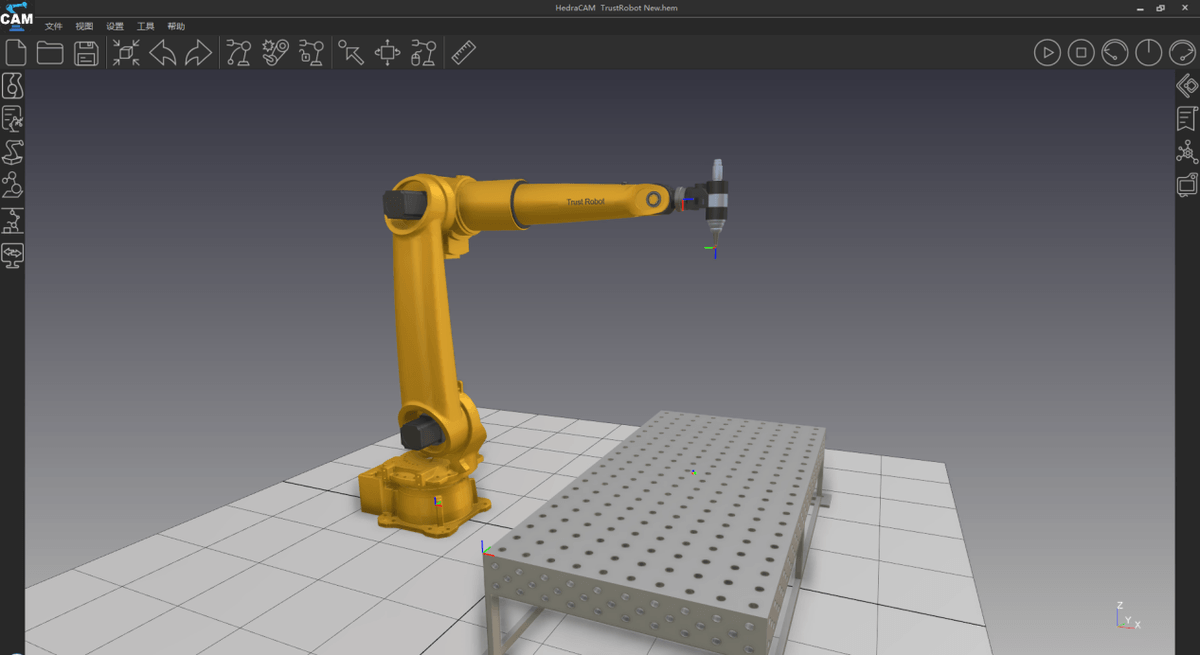This screenshot has width=1200, height=655.
Task: Open diamond chevron panel on right sidebar
Action: (x=1187, y=86)
